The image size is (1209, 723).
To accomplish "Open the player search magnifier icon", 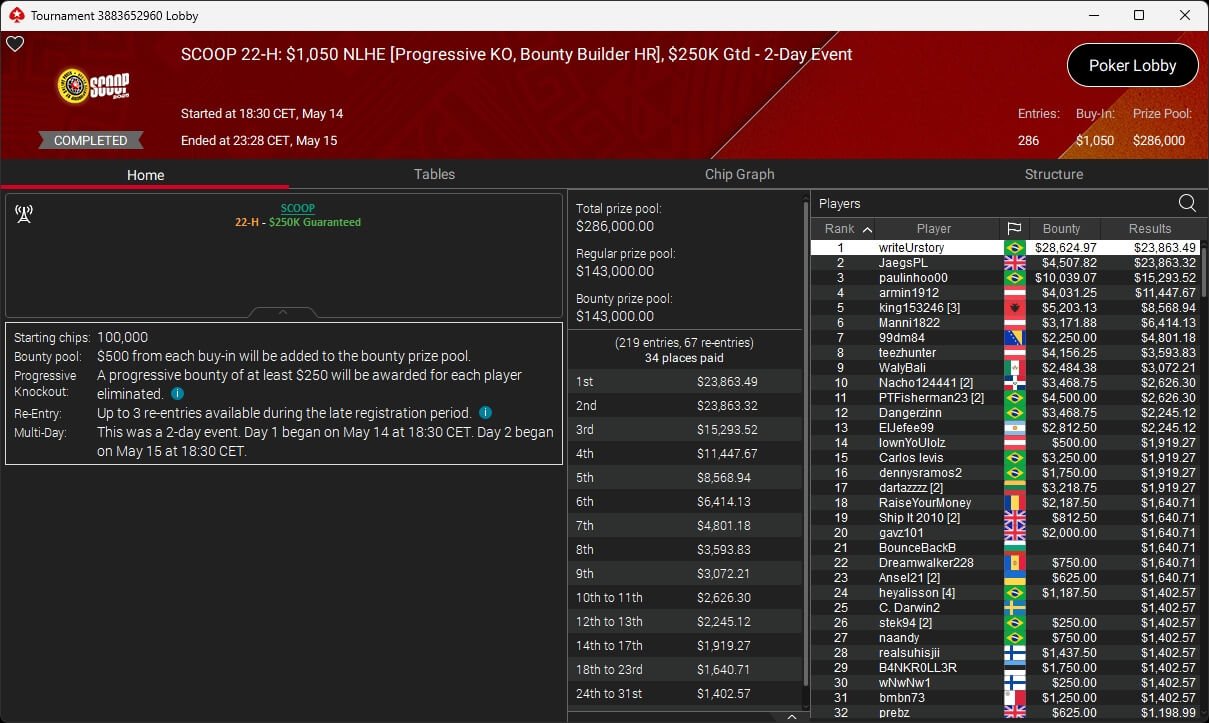I will 1187,203.
